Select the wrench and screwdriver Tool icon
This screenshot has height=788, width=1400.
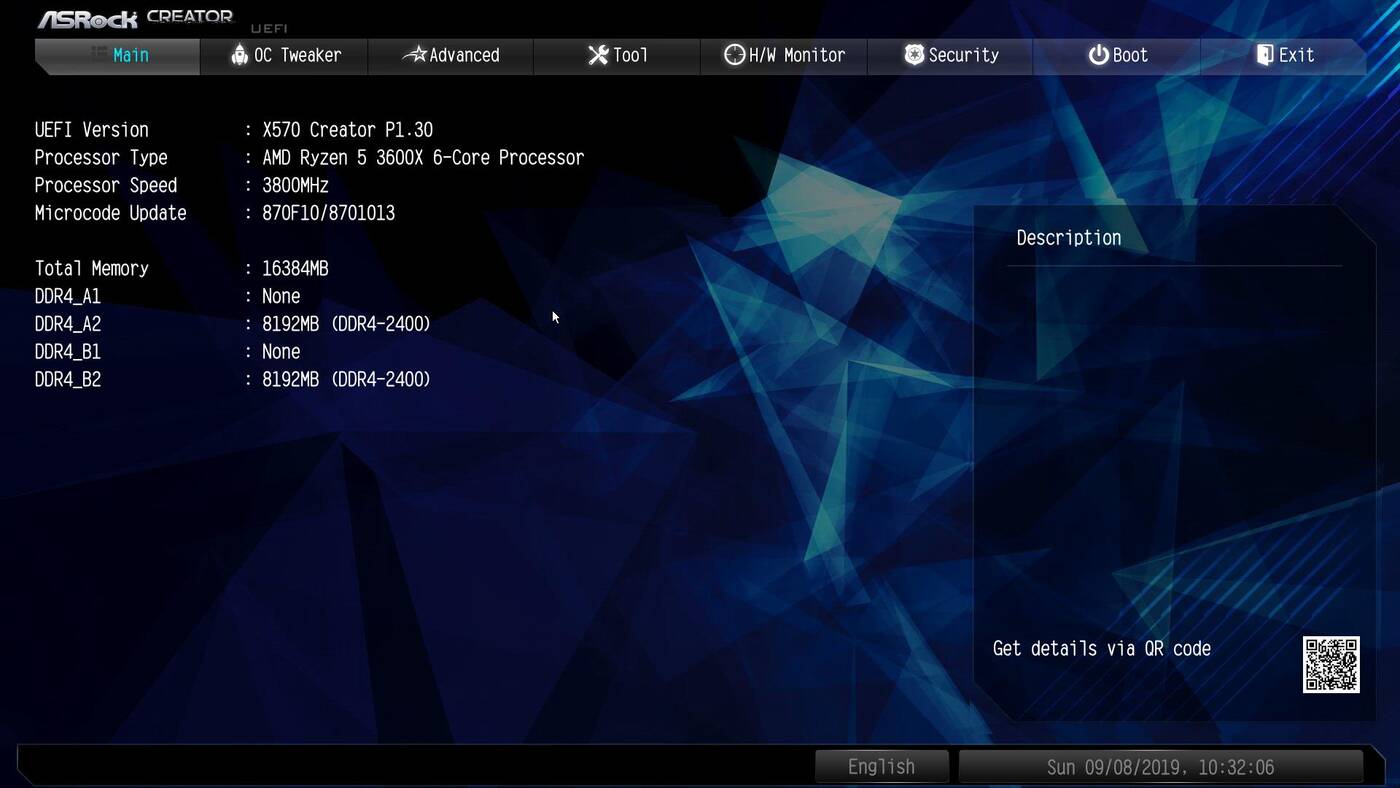598,55
